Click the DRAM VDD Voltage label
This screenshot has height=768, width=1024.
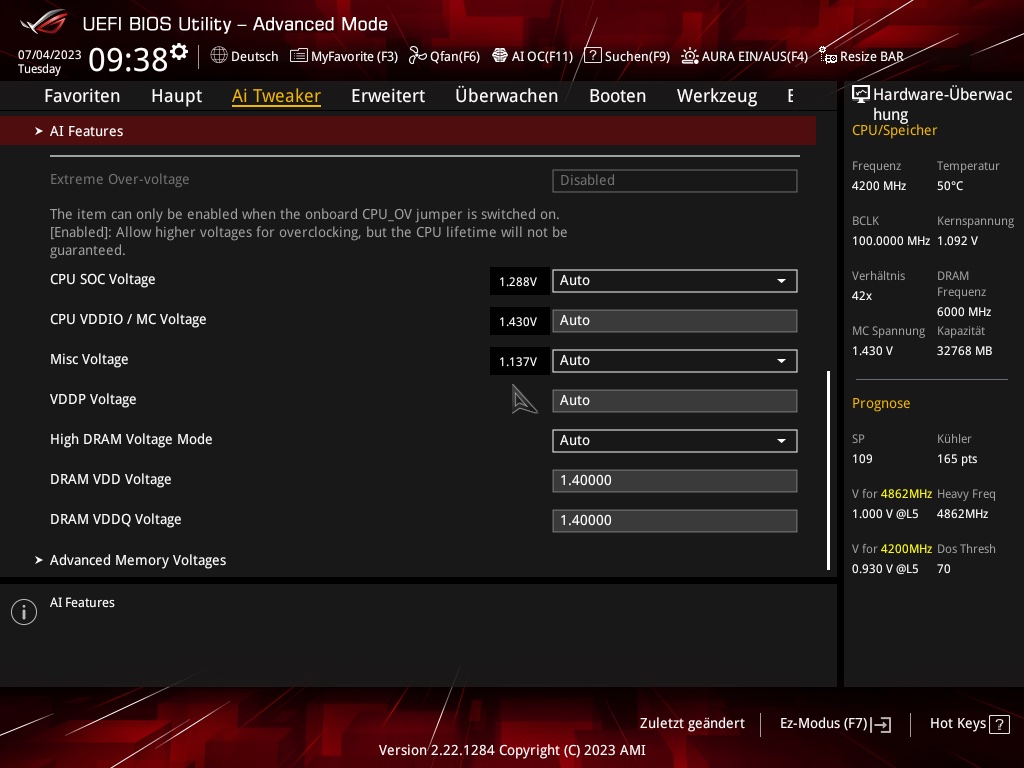point(110,479)
